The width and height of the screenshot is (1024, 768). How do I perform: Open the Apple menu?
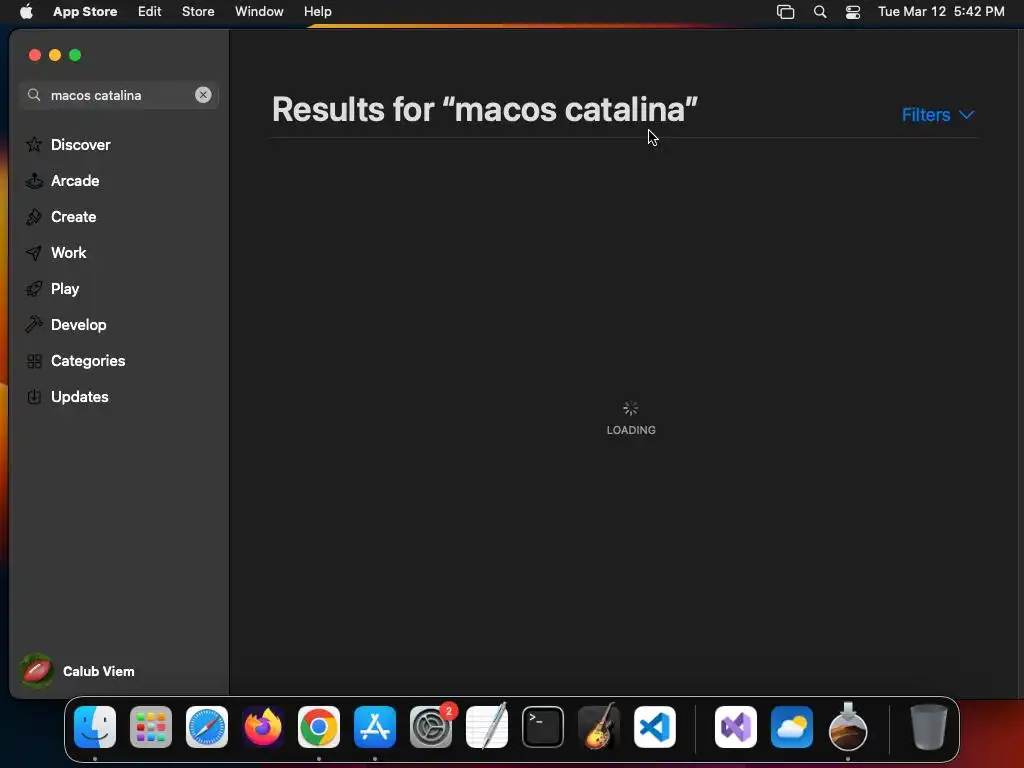[x=26, y=11]
